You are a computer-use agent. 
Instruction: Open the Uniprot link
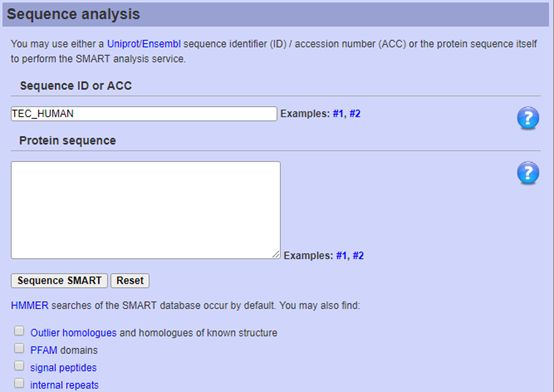[123, 44]
